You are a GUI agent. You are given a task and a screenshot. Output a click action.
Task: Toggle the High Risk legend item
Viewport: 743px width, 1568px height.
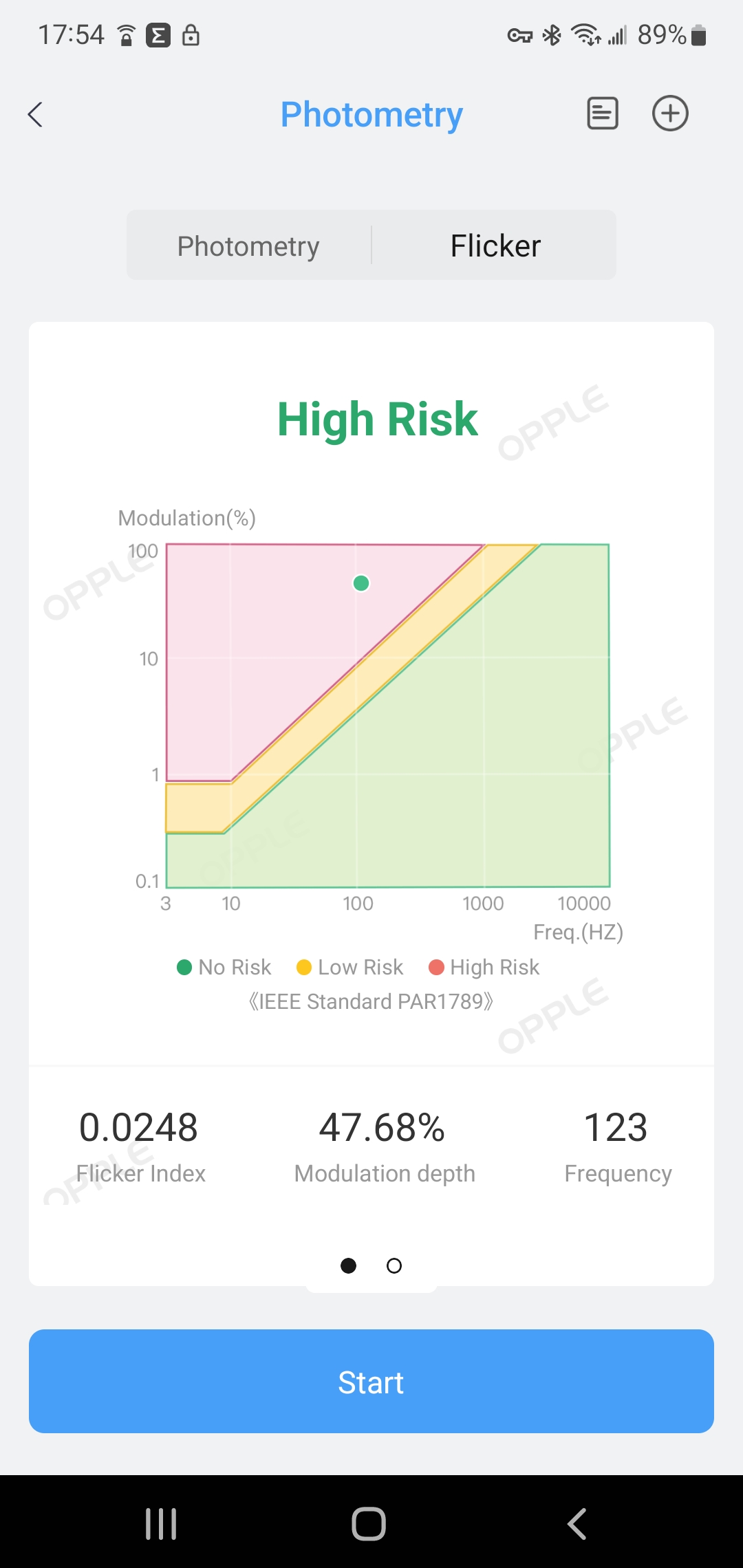click(484, 967)
